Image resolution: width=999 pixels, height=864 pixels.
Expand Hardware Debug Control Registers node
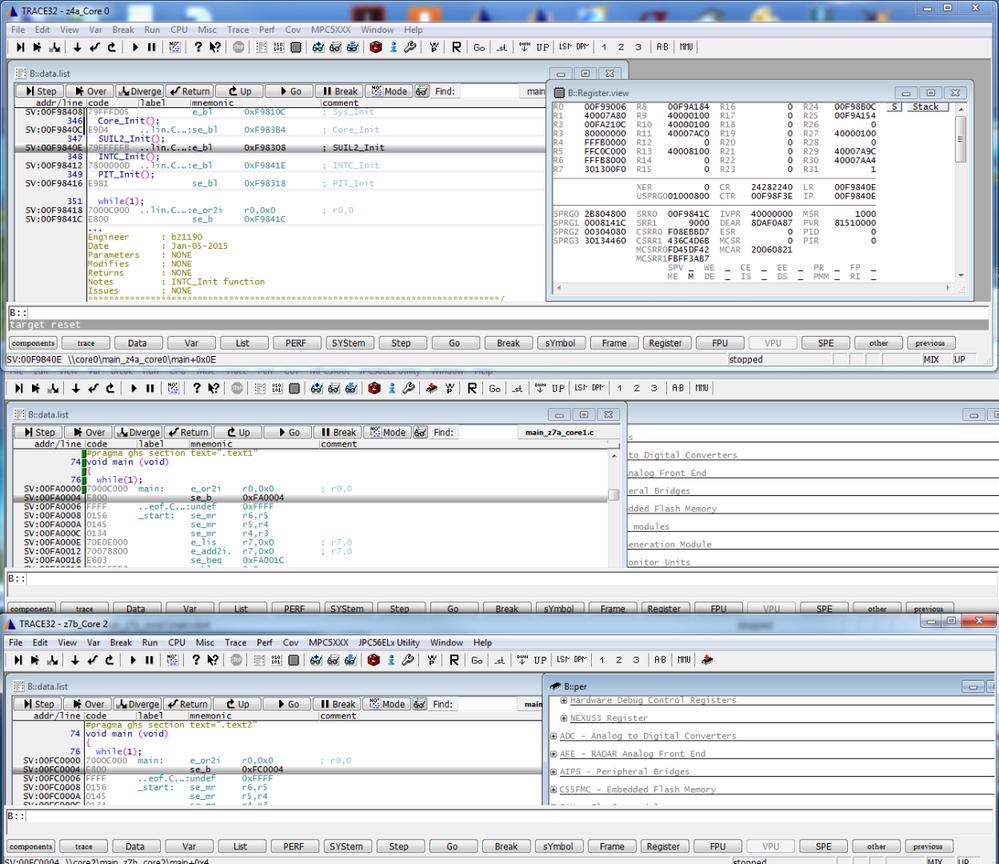(563, 700)
